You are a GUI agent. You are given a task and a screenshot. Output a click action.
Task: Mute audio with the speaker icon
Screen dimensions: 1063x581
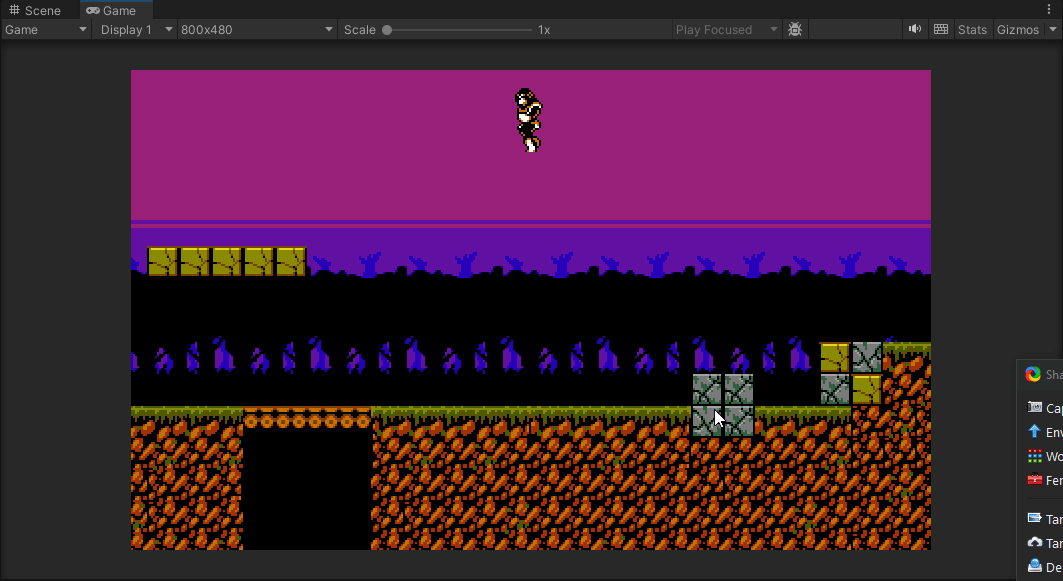pos(914,30)
